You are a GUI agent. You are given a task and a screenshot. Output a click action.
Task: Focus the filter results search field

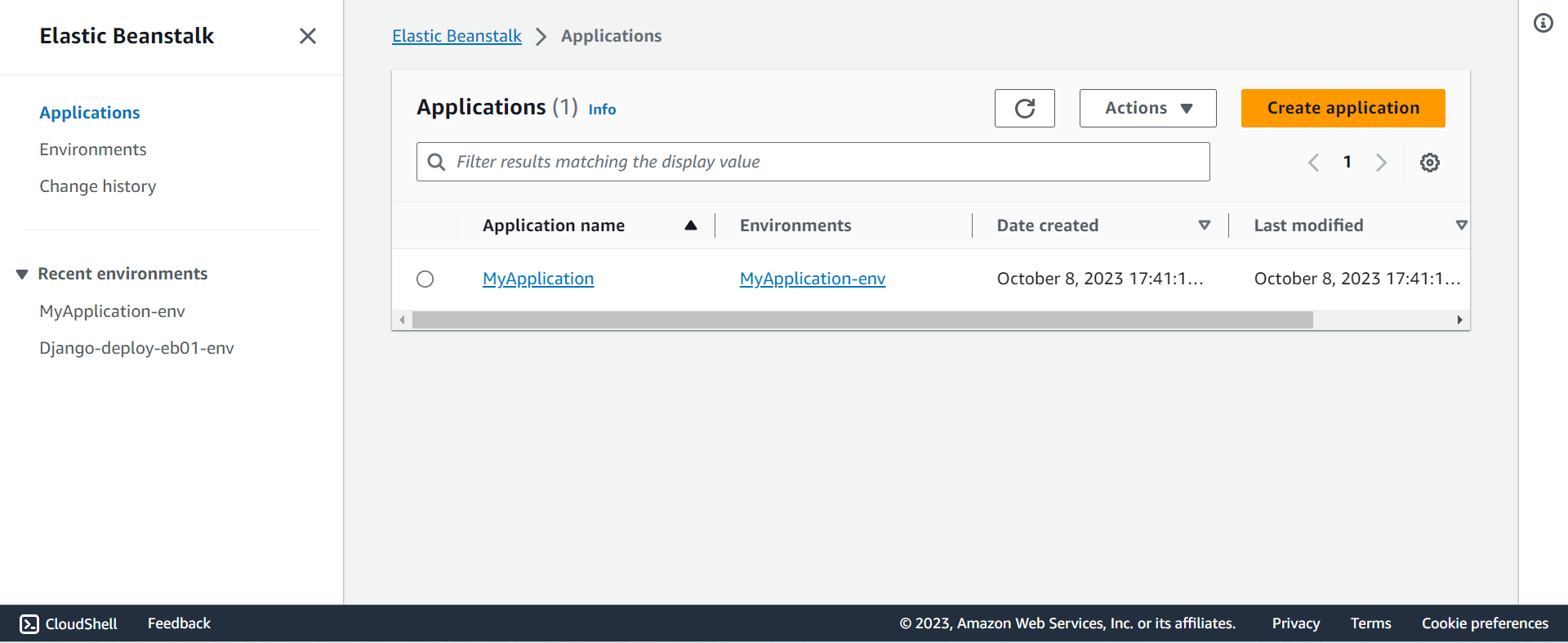pos(813,162)
